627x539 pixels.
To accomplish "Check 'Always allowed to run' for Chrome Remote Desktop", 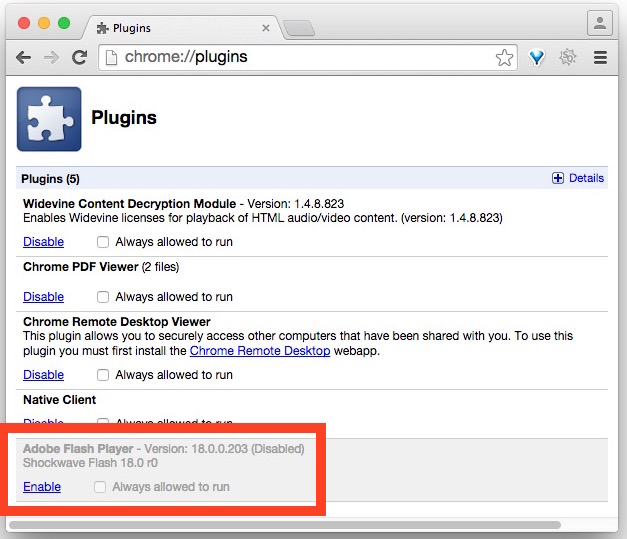I will [103, 375].
